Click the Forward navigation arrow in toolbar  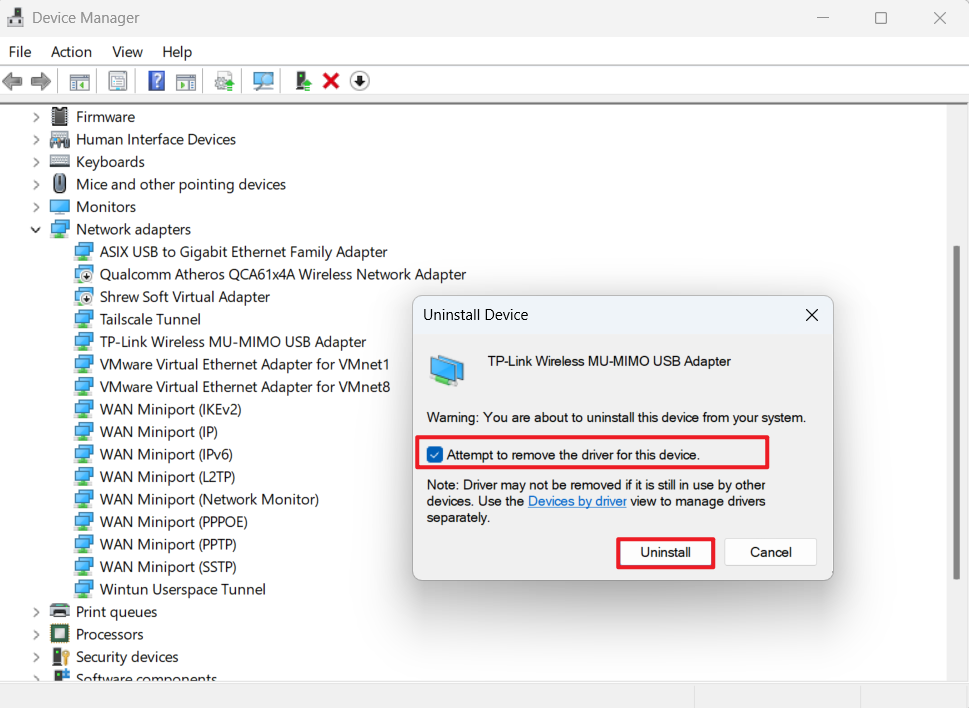40,80
